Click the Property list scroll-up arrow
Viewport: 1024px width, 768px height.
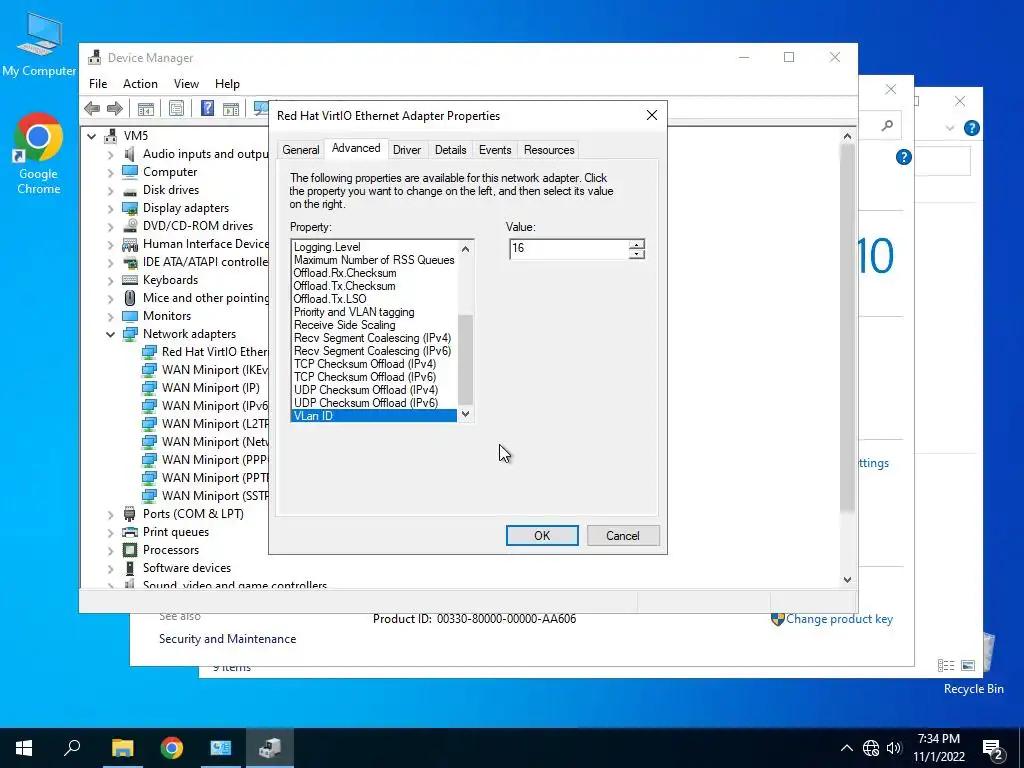click(x=465, y=248)
